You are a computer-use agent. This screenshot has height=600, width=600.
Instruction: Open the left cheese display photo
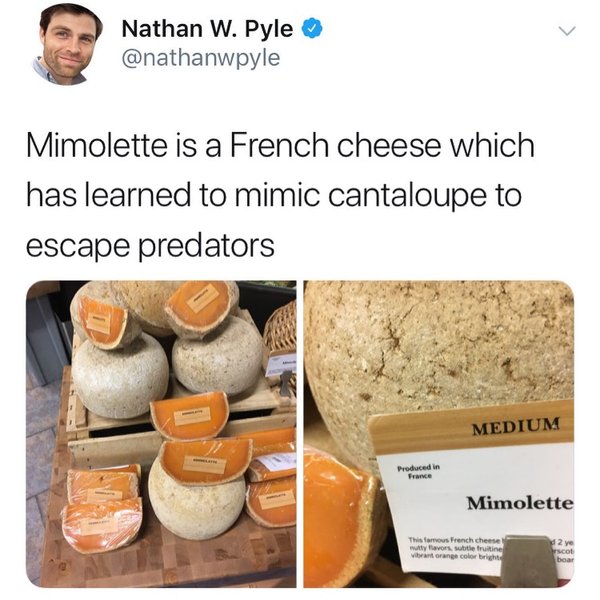click(x=161, y=434)
